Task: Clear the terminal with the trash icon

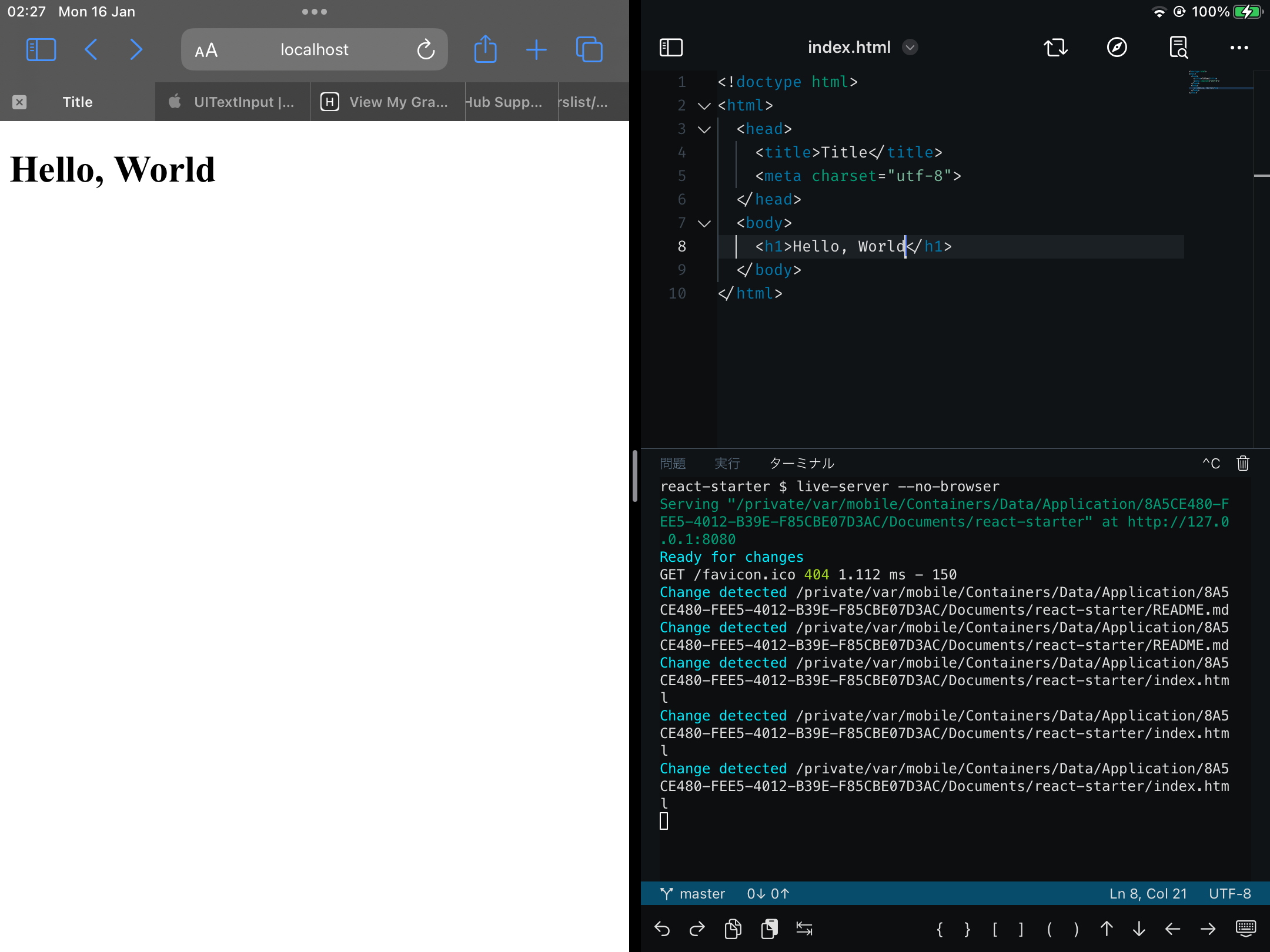Action: (1242, 464)
